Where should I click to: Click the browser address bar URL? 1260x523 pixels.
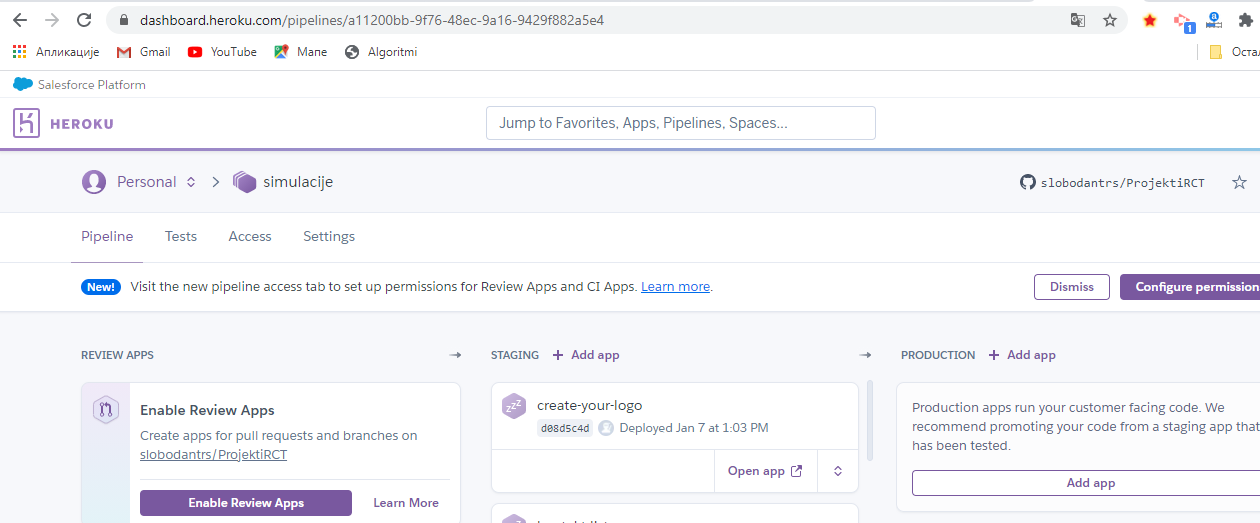[372, 20]
